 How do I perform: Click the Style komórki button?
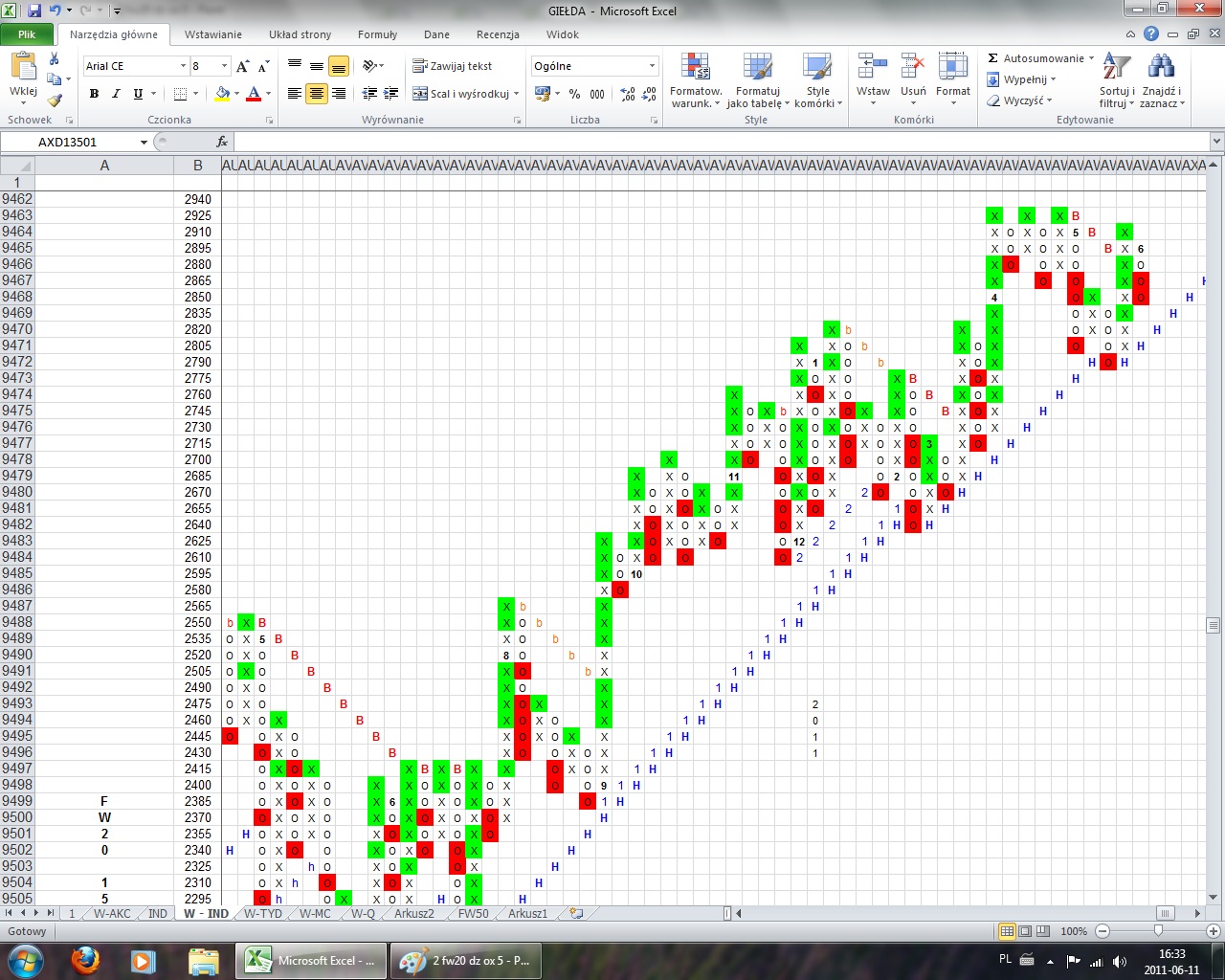tap(818, 81)
